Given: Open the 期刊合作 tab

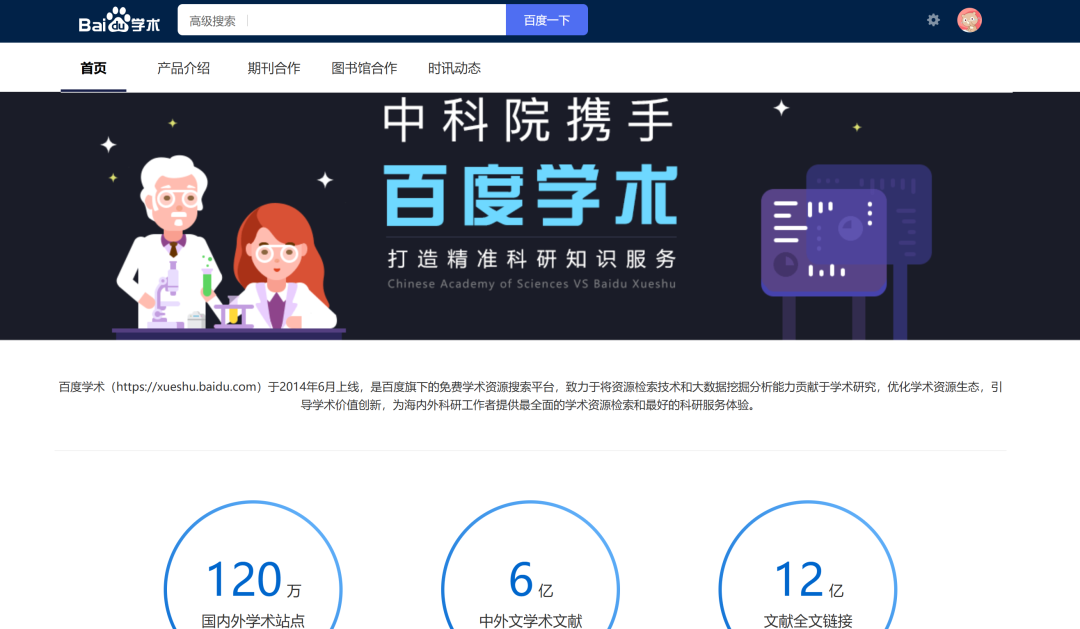Looking at the screenshot, I should 273,68.
